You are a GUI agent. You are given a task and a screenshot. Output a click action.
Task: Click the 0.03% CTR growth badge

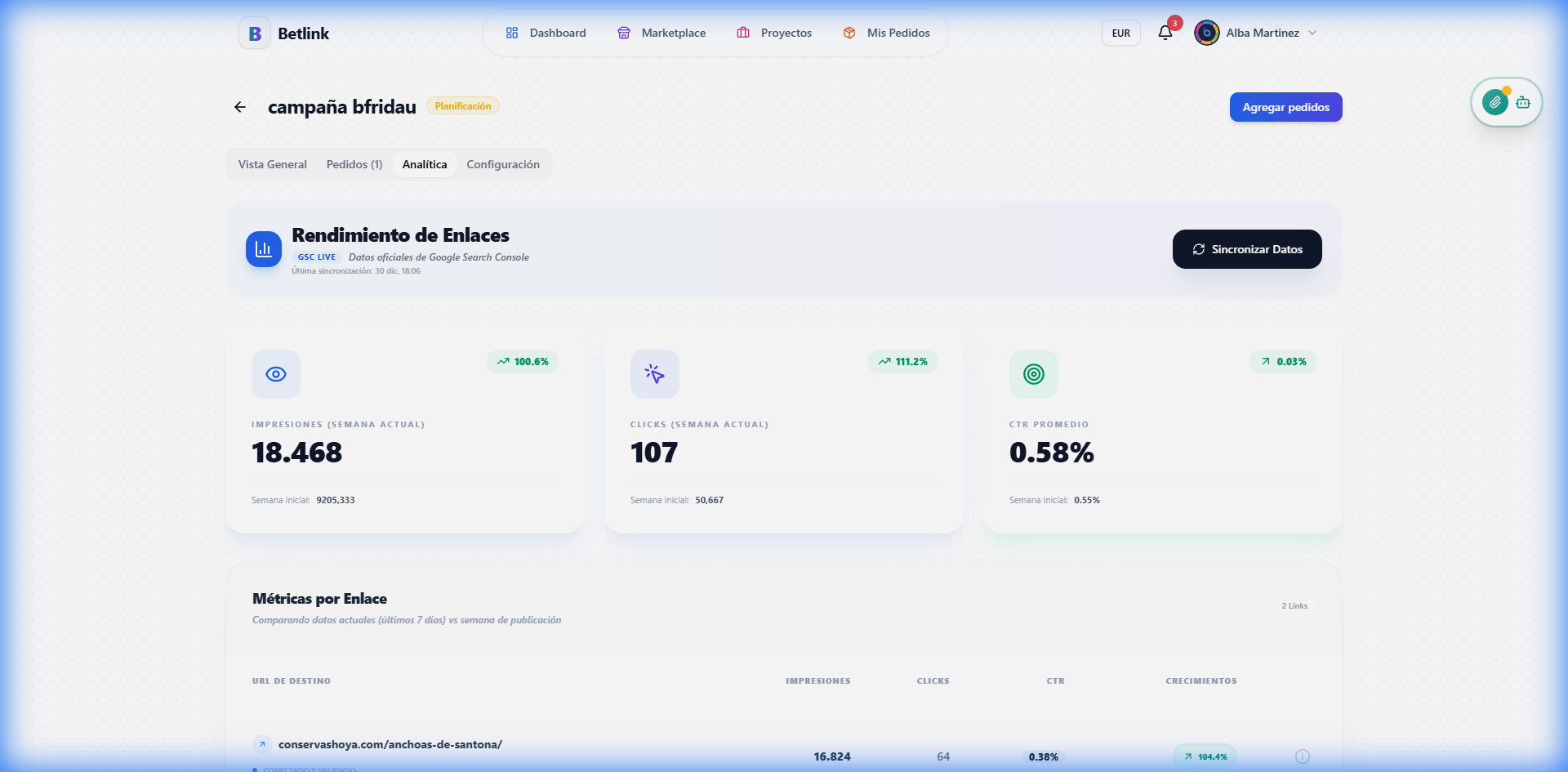pyautogui.click(x=1283, y=362)
